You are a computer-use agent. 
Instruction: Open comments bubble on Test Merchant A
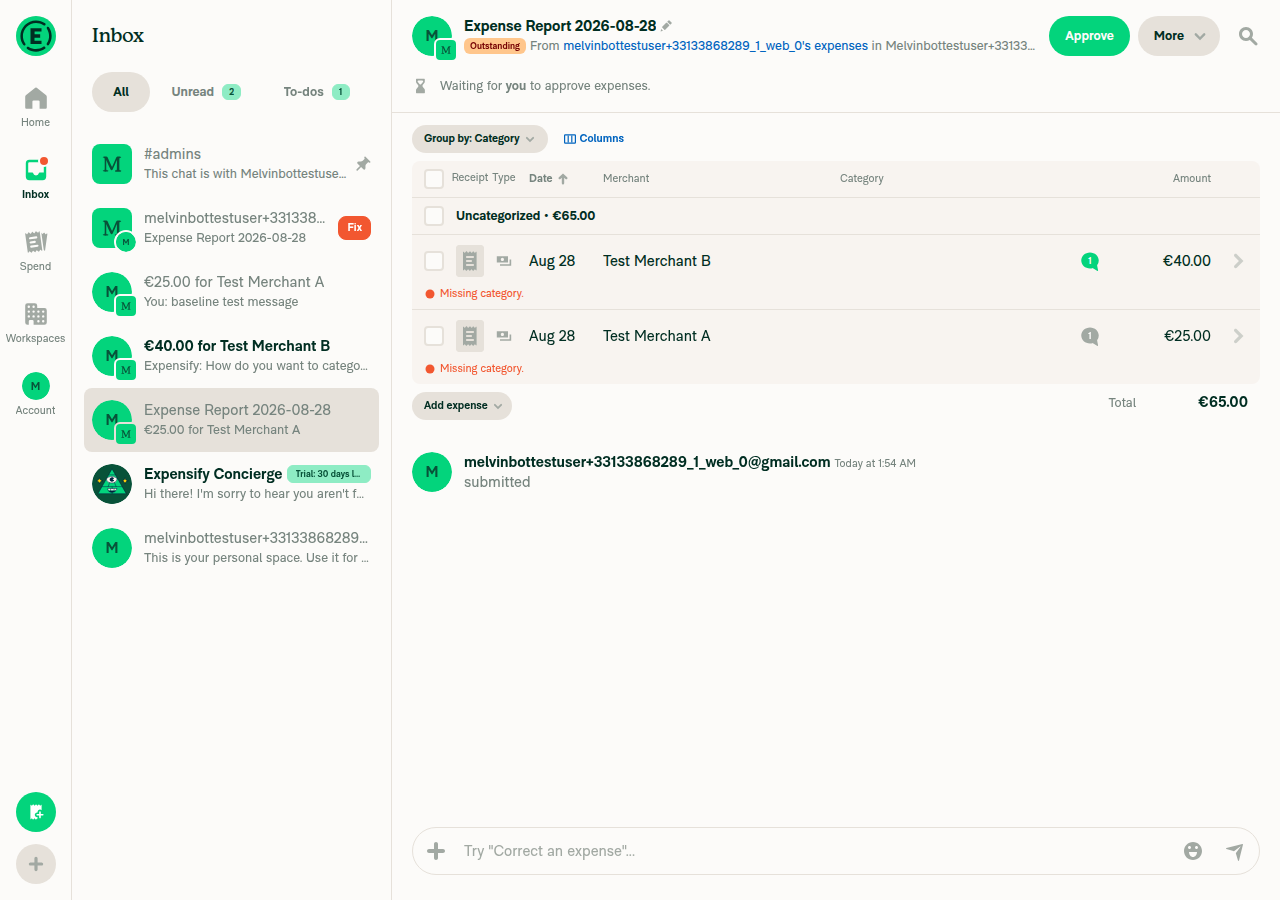(x=1090, y=337)
